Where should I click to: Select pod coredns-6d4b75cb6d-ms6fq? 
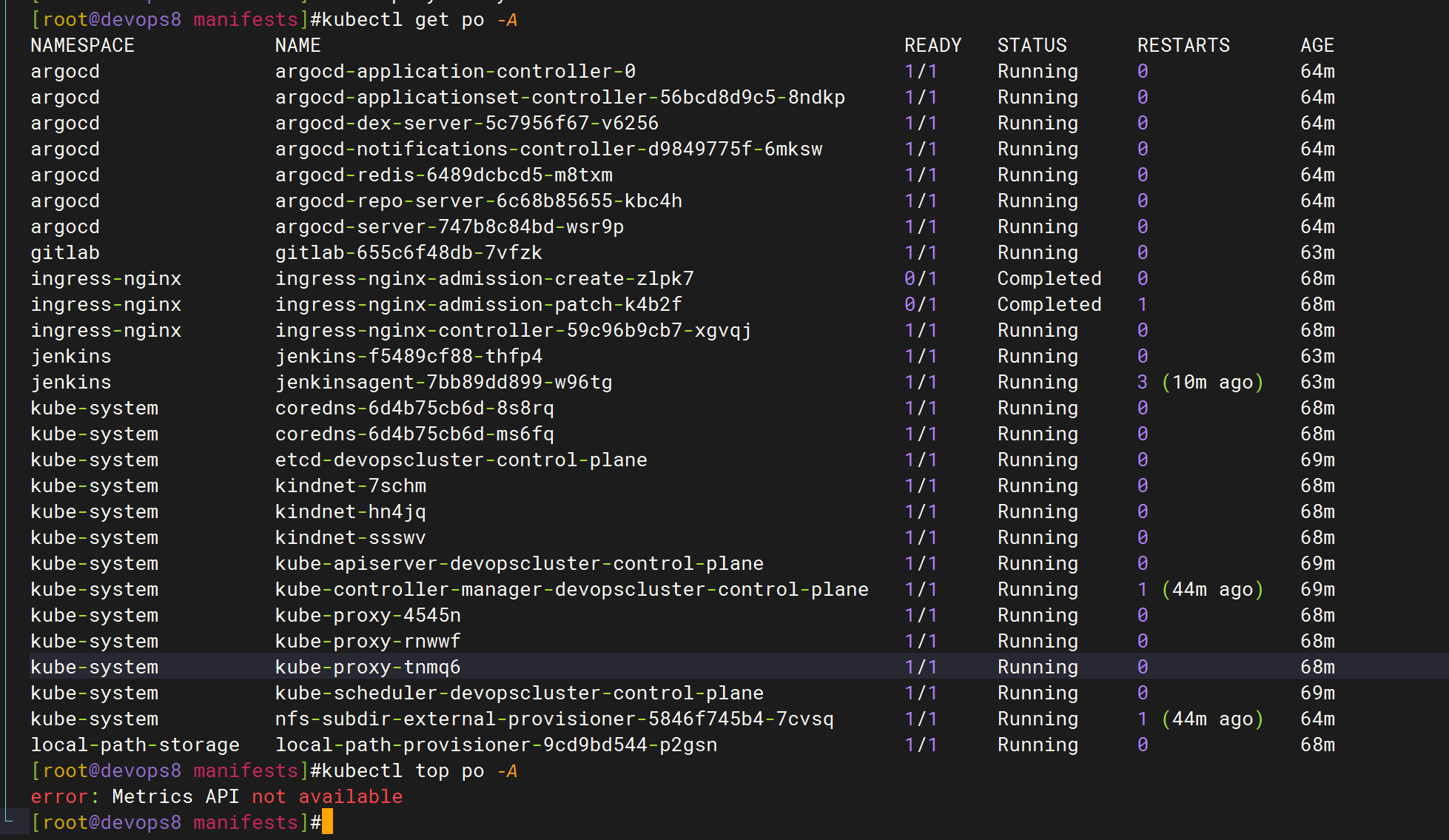[x=415, y=434]
